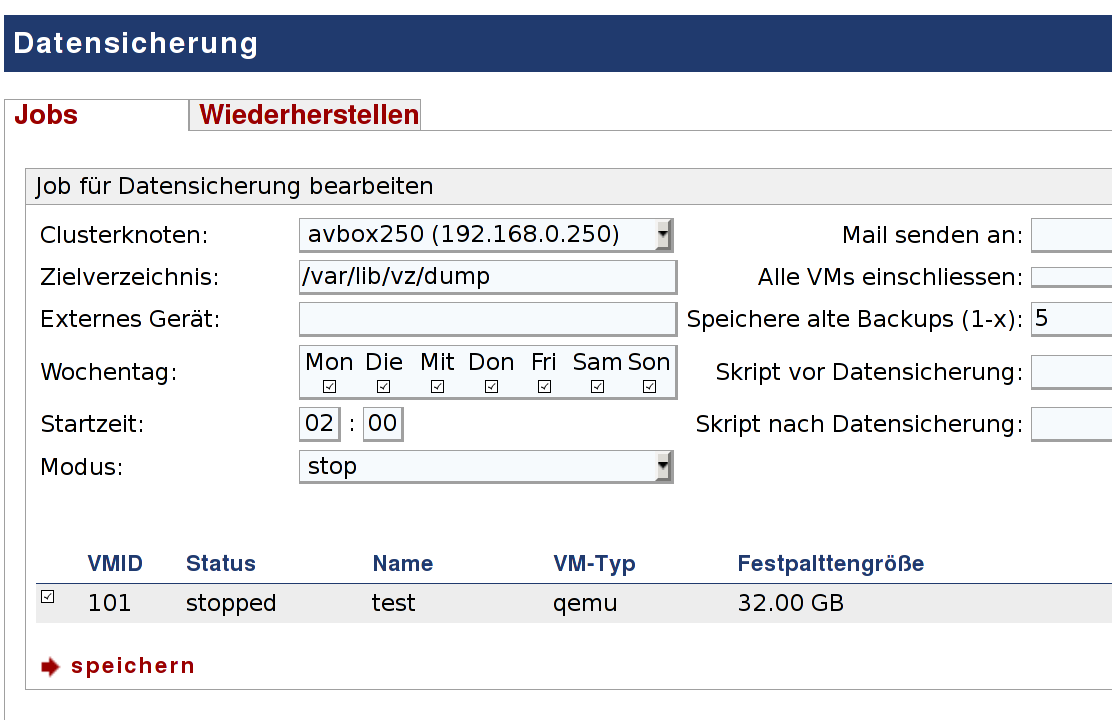Toggle the Sam weekday checkbox

pyautogui.click(x=597, y=386)
